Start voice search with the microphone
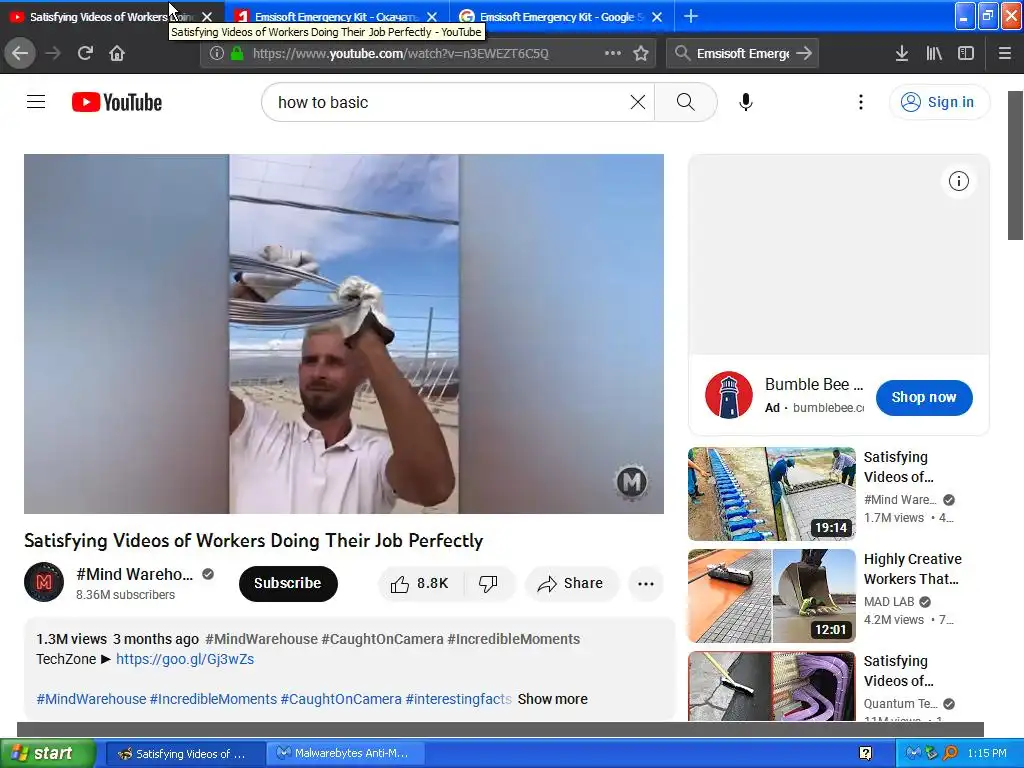The height and width of the screenshot is (768, 1024). [746, 102]
